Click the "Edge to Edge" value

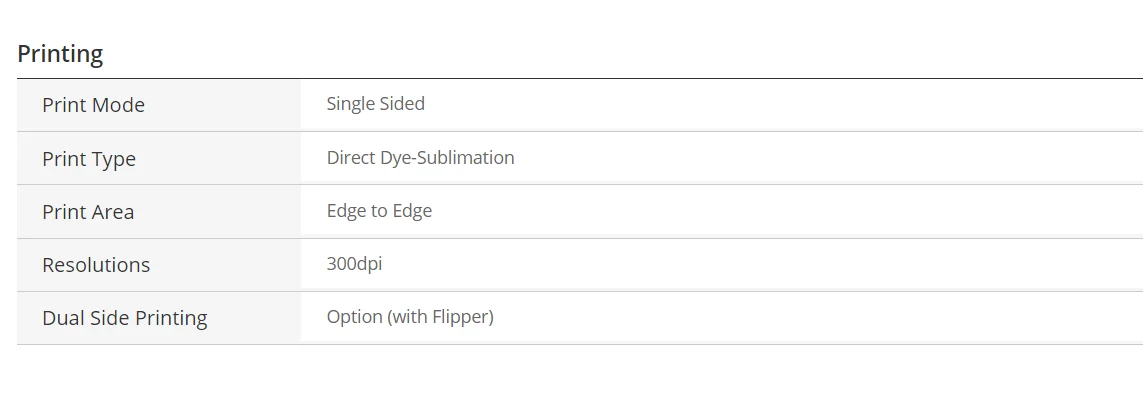coord(379,211)
